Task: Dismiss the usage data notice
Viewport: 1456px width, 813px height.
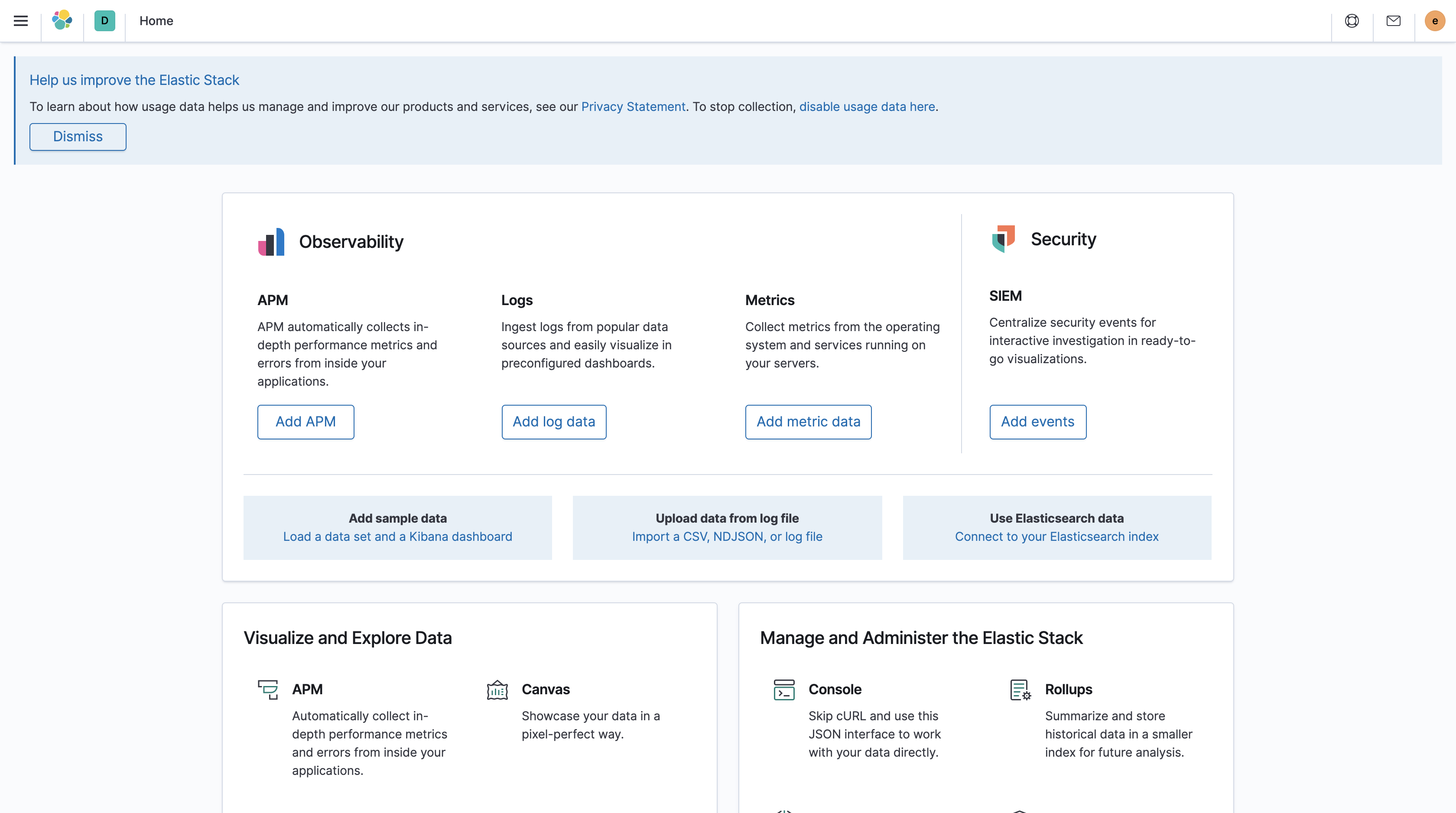Action: coord(78,137)
